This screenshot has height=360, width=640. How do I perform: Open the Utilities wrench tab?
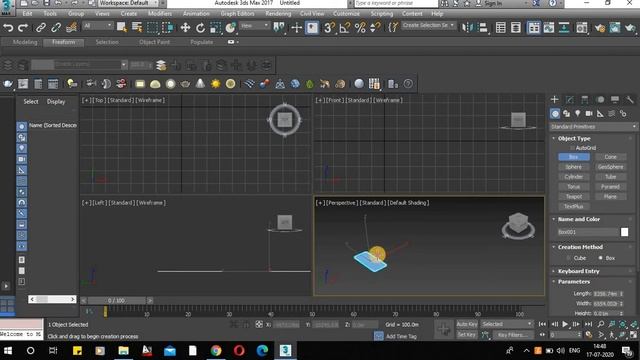click(630, 100)
